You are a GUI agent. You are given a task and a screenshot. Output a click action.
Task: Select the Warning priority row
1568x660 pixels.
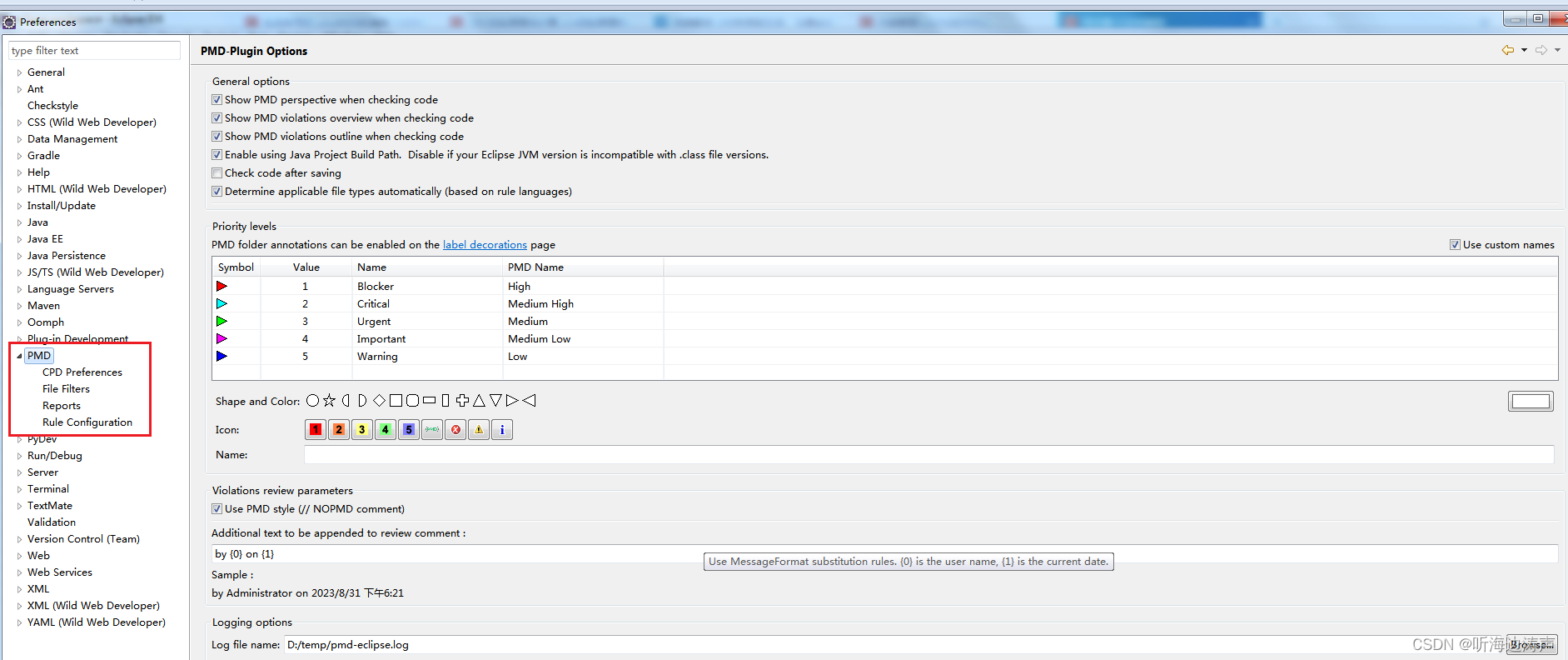point(884,356)
